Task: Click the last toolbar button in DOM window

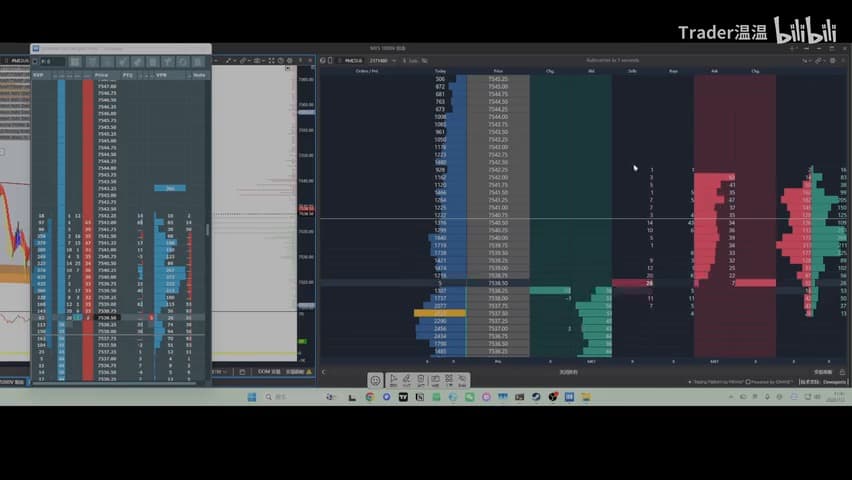Action: pos(199,61)
